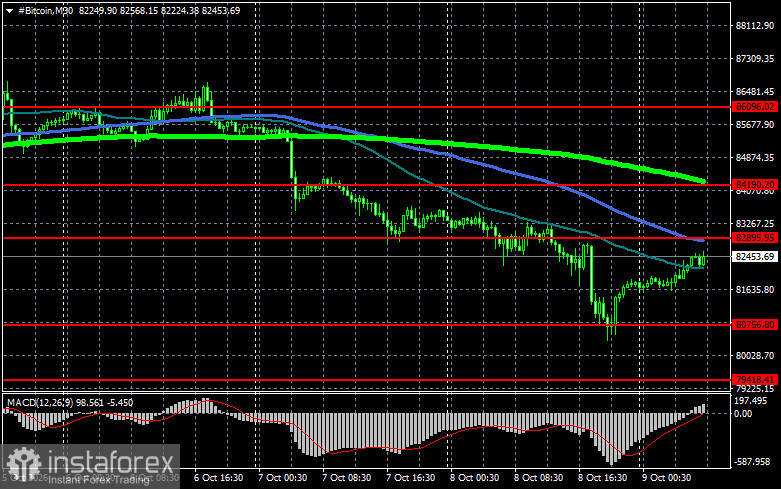
Task: Click the 6 Oct 16:30 time label
Action: pyautogui.click(x=219, y=478)
